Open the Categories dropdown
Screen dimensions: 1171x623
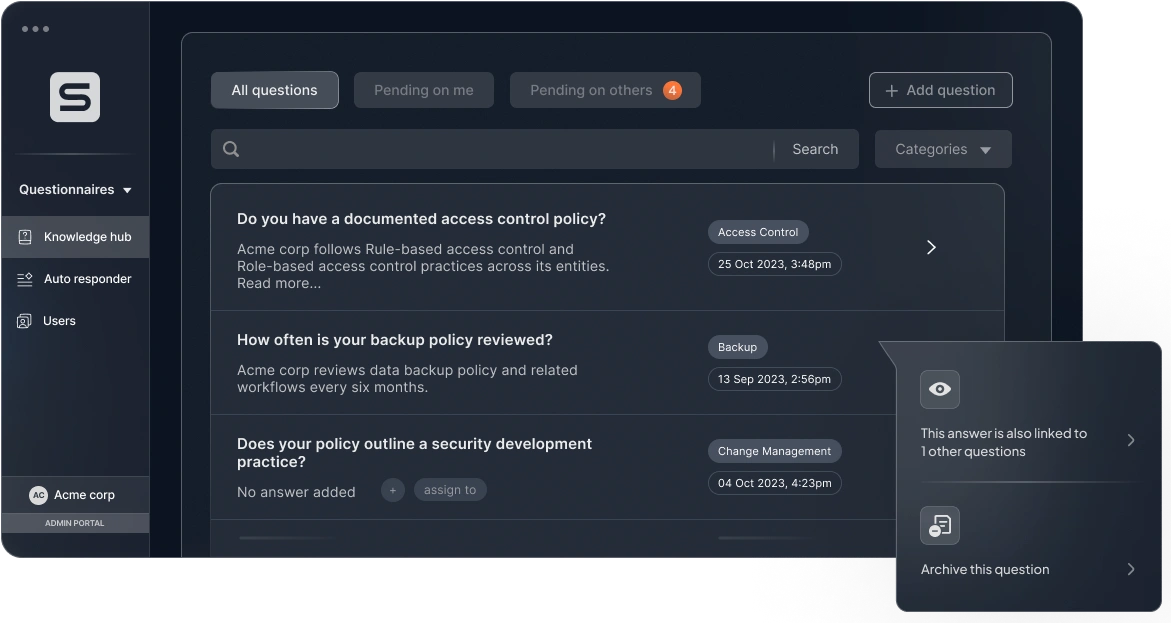coord(941,148)
